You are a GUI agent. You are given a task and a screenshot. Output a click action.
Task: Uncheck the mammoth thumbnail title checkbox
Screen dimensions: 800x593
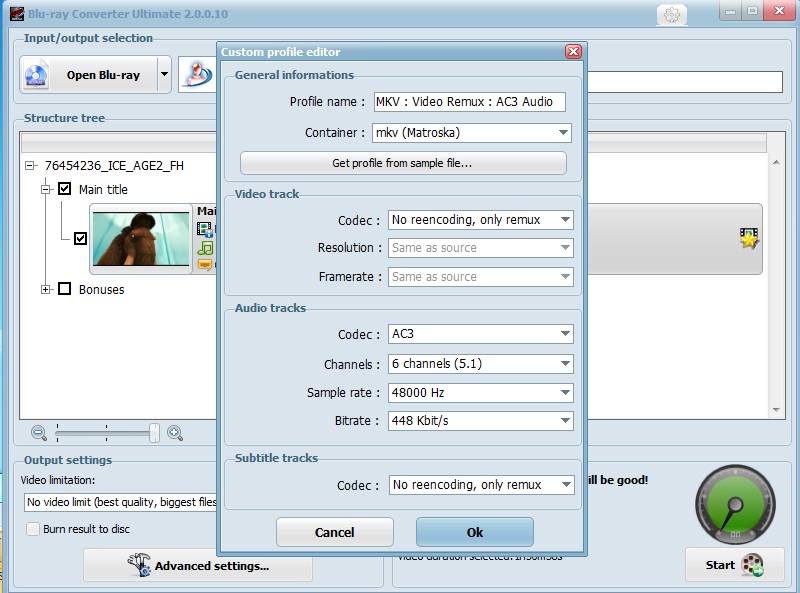[x=80, y=238]
